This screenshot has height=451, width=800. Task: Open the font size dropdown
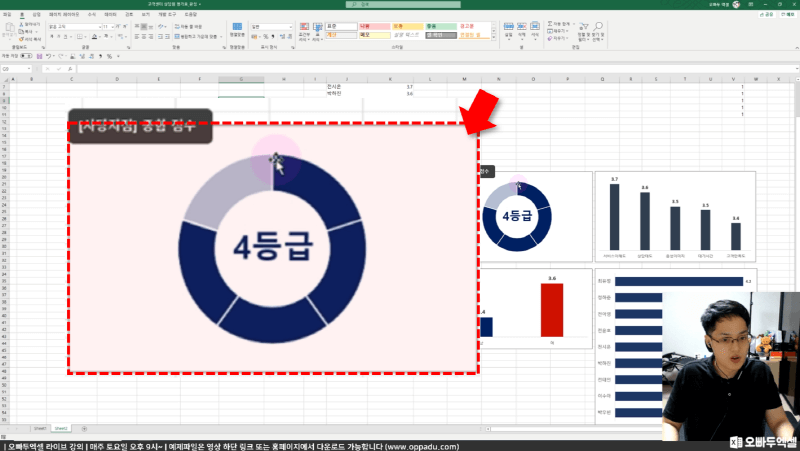112,27
